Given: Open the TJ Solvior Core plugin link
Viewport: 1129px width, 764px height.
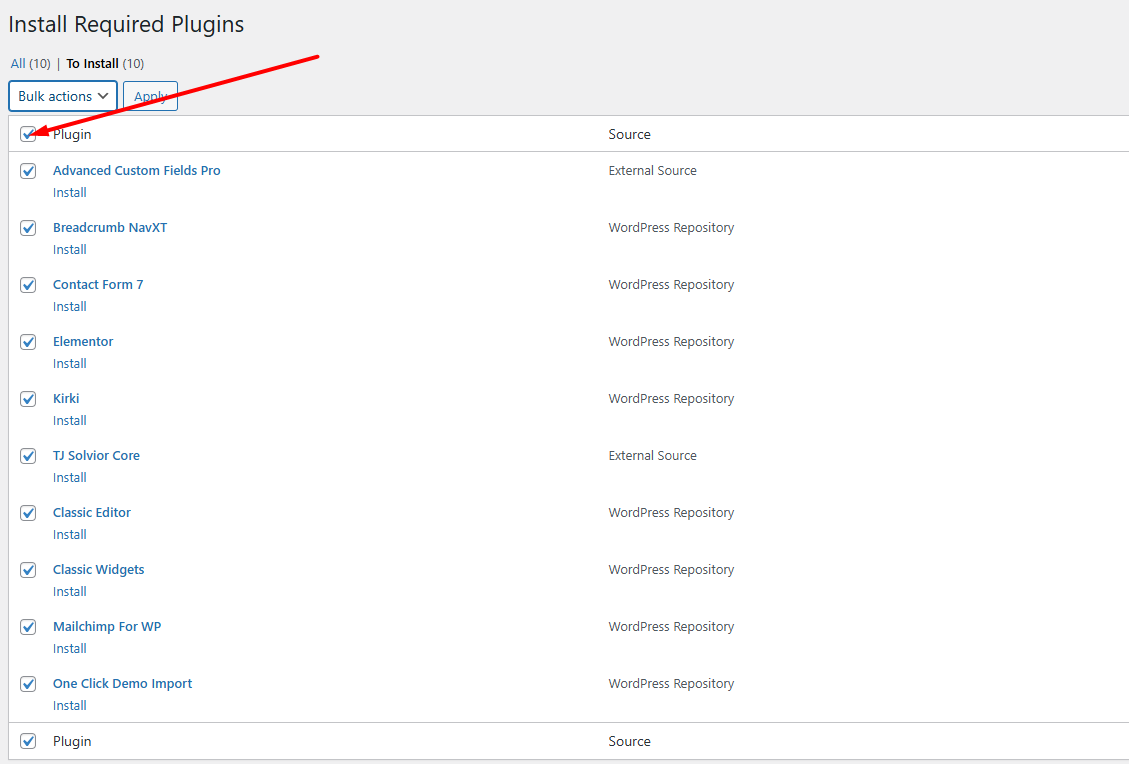Looking at the screenshot, I should pos(96,456).
